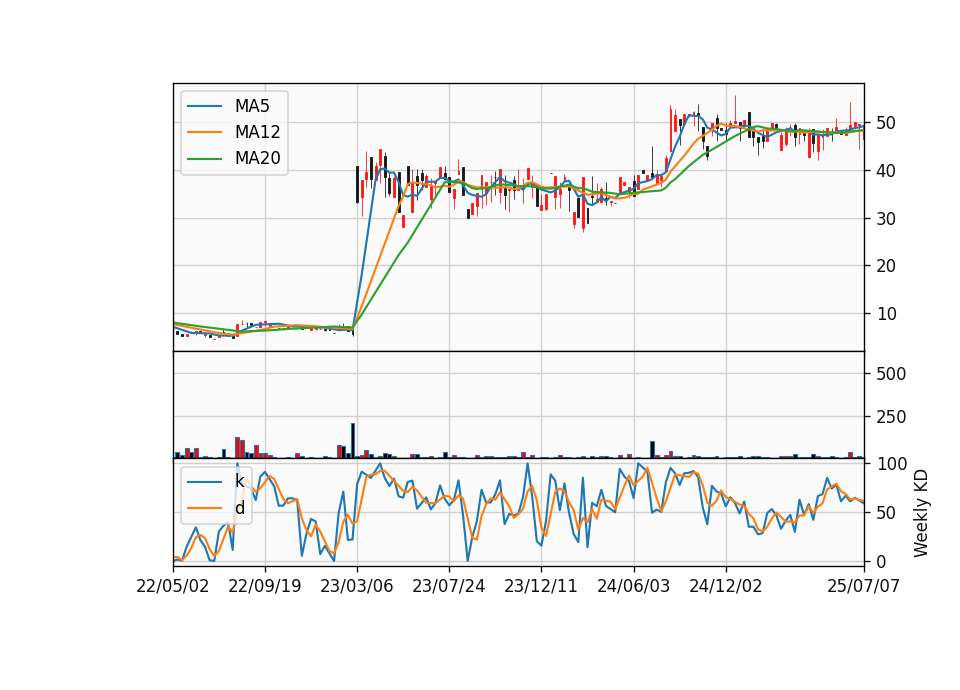Click the 22/09/19 date tick label
The height and width of the screenshot is (690, 960).
pos(265,586)
